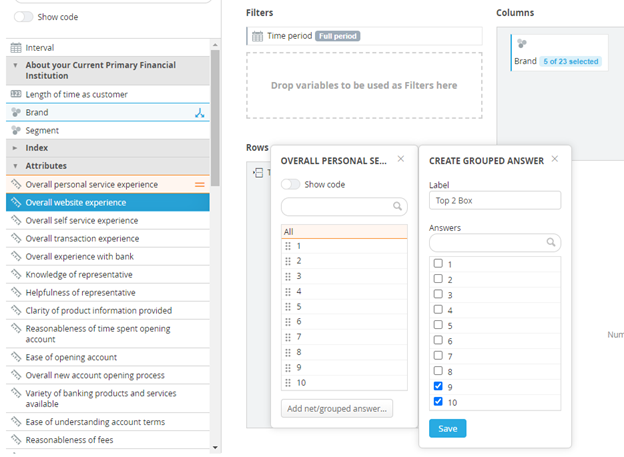Click the search box in the Overall Personal Service popup
The image size is (624, 457).
(x=344, y=206)
